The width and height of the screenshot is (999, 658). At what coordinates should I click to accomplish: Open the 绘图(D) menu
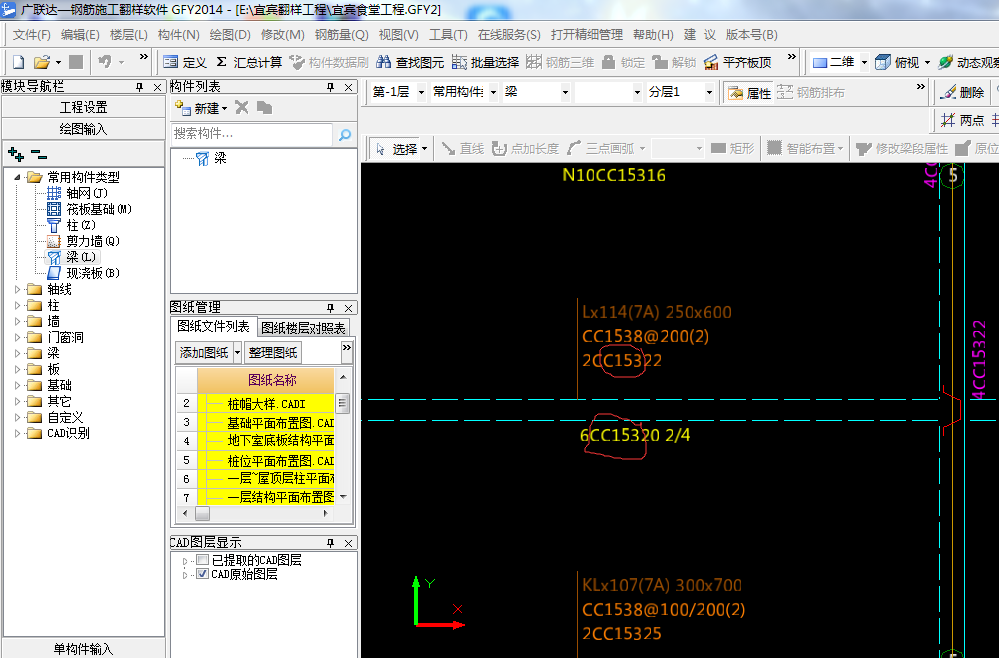pyautogui.click(x=230, y=34)
